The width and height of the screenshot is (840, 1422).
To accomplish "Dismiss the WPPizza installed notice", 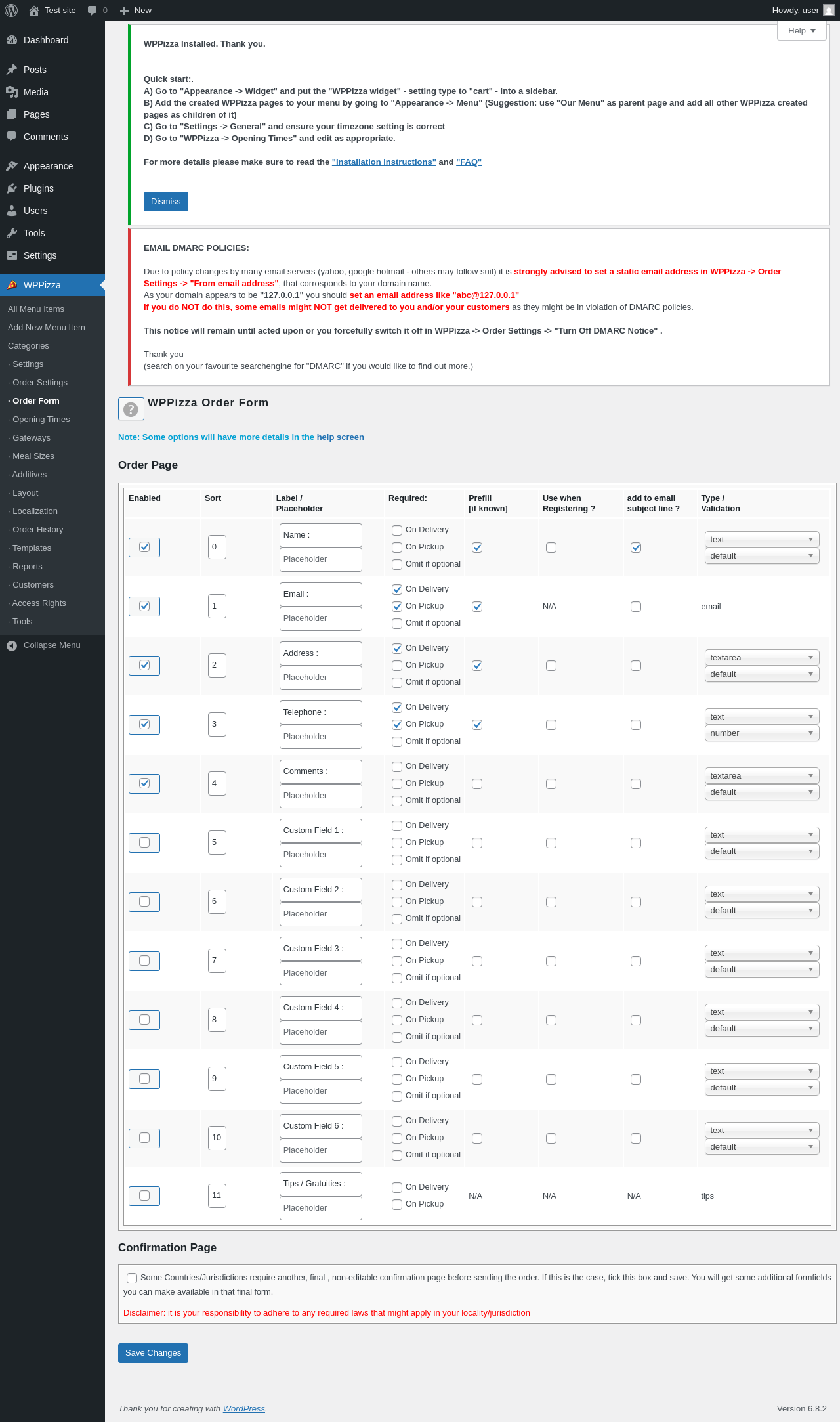I will pyautogui.click(x=165, y=202).
